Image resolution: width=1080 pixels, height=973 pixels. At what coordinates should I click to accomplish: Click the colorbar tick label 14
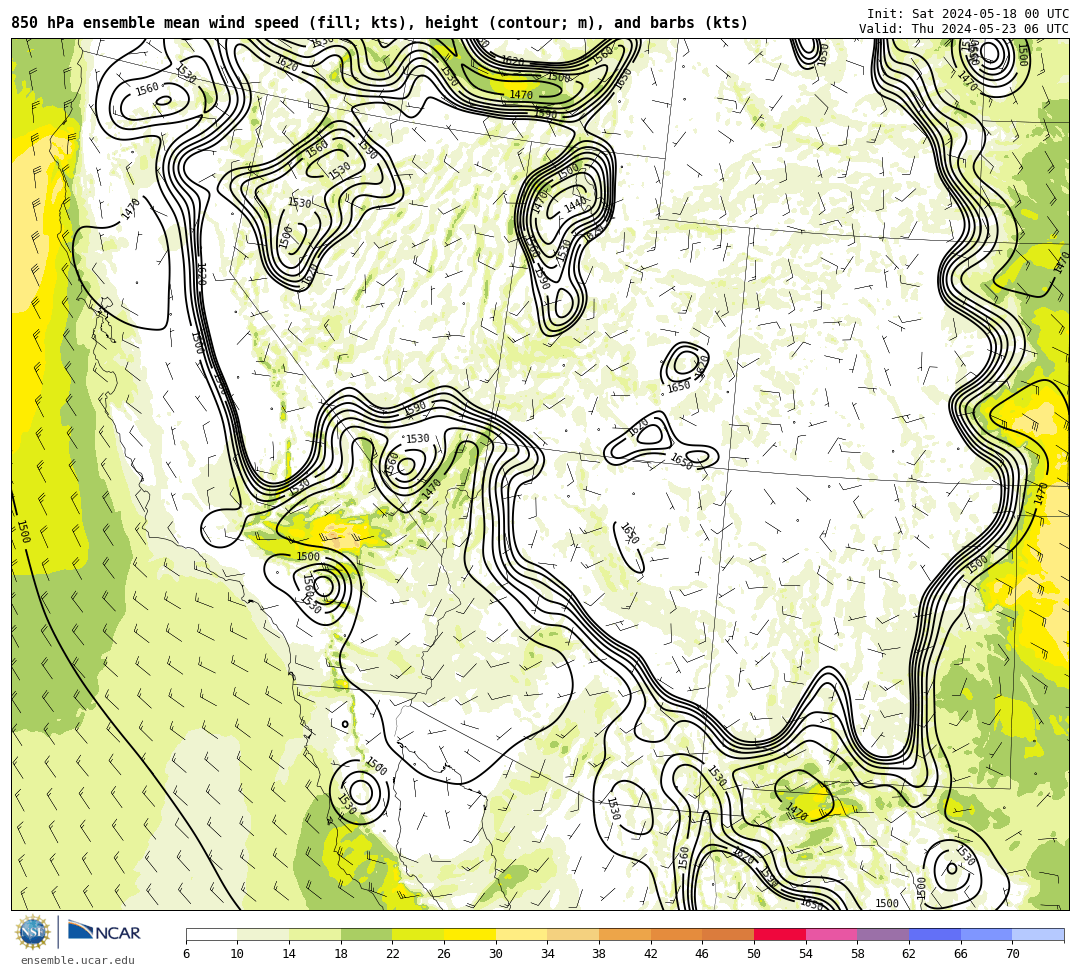pyautogui.click(x=289, y=954)
